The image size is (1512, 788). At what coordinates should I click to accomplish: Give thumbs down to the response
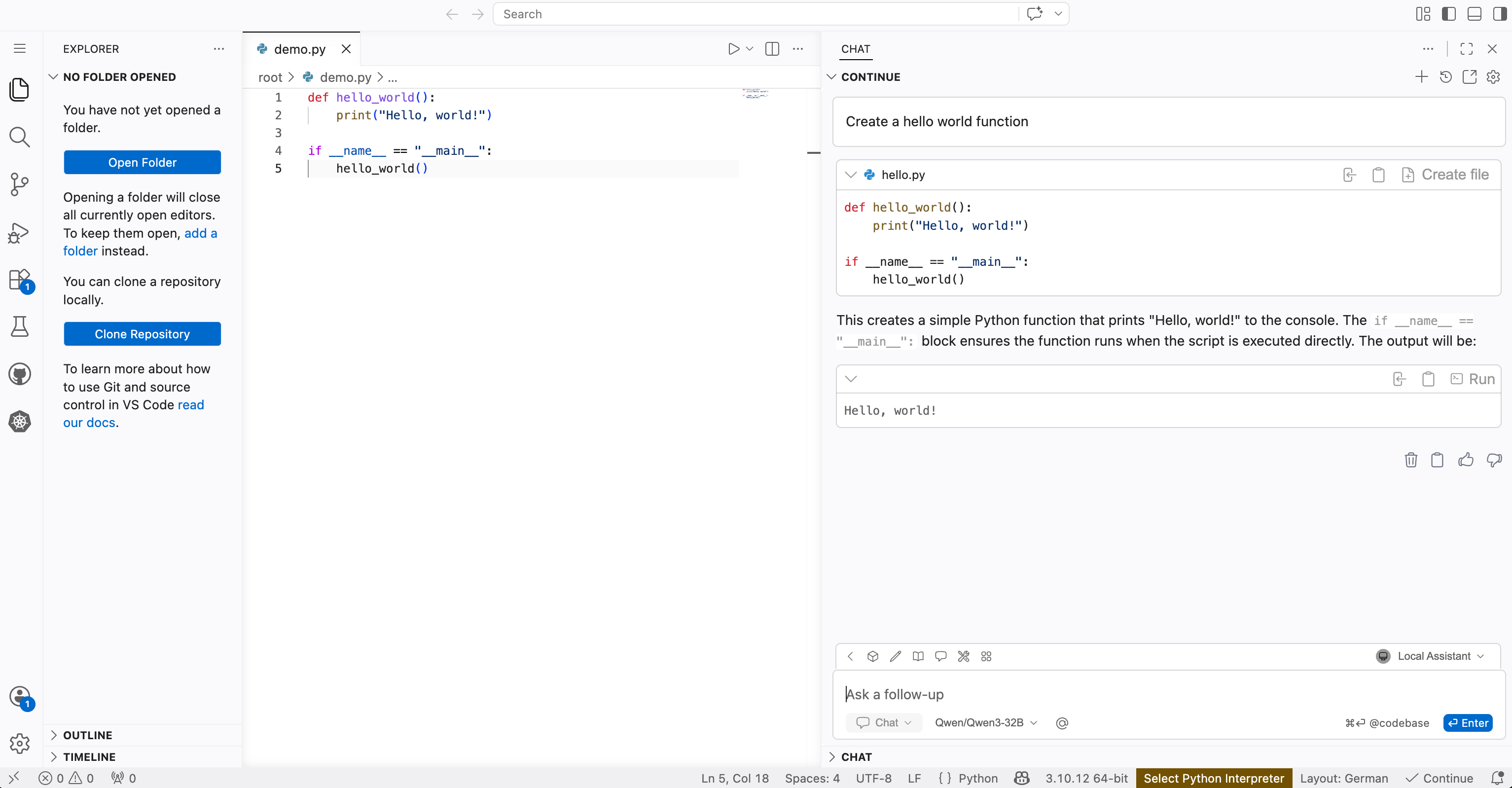1494,460
